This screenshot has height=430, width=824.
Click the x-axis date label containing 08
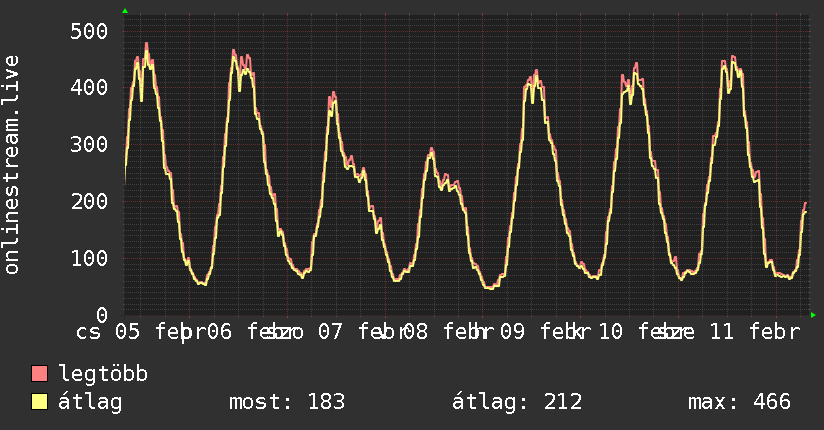[x=435, y=332]
